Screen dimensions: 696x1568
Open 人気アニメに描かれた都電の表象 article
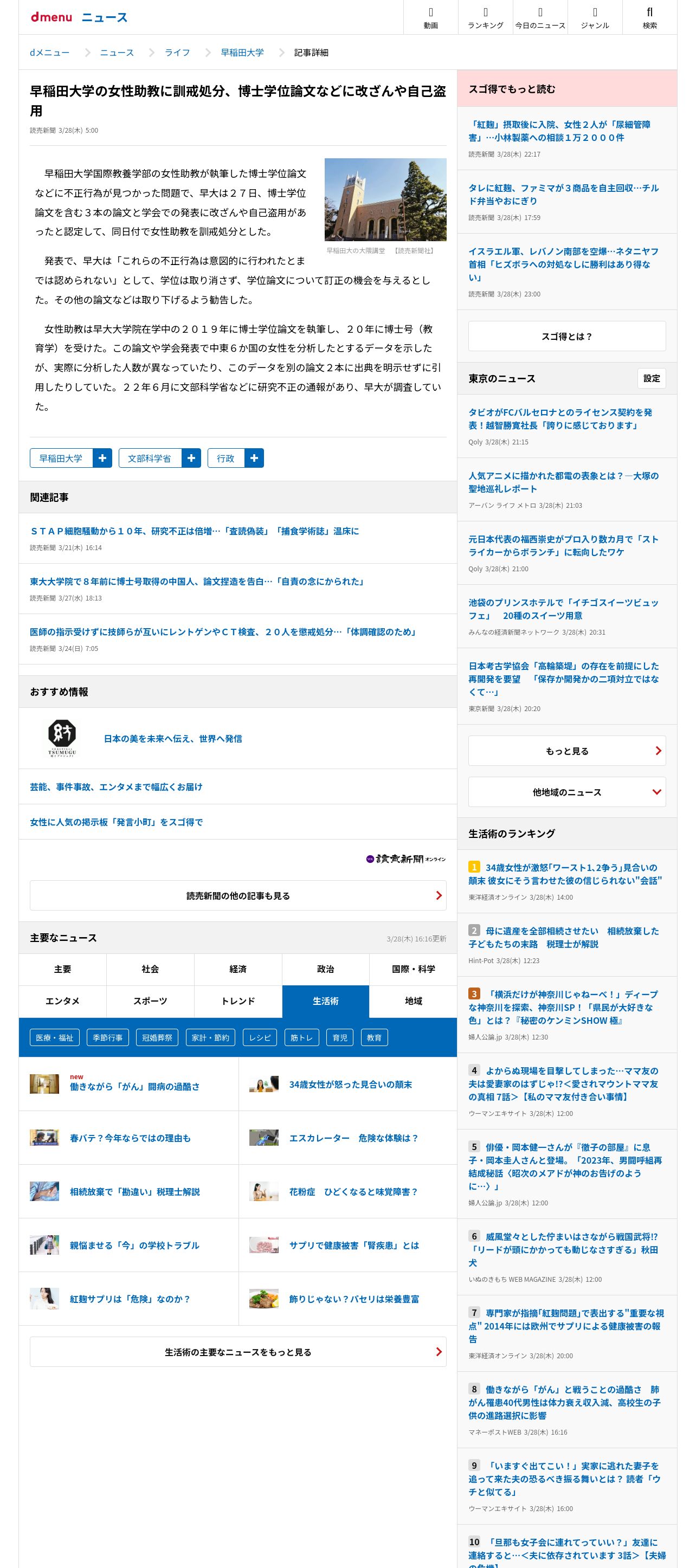click(x=563, y=482)
